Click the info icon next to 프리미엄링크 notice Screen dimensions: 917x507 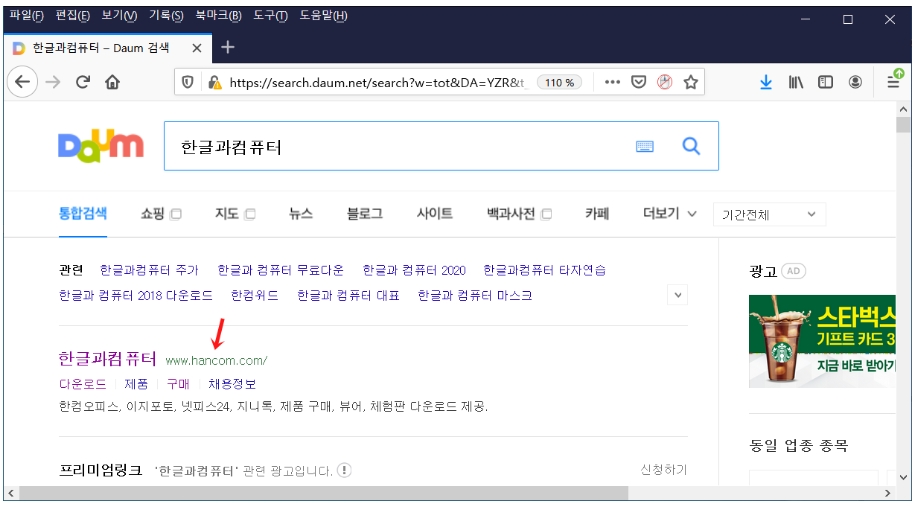pyautogui.click(x=344, y=470)
